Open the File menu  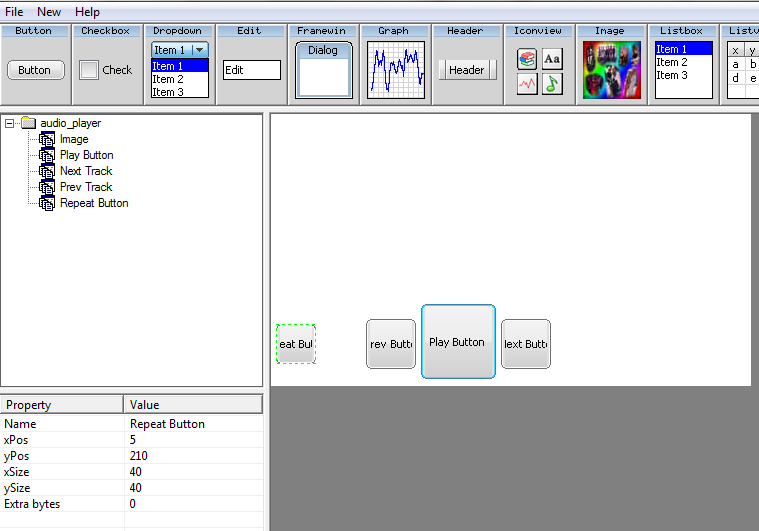pos(15,12)
